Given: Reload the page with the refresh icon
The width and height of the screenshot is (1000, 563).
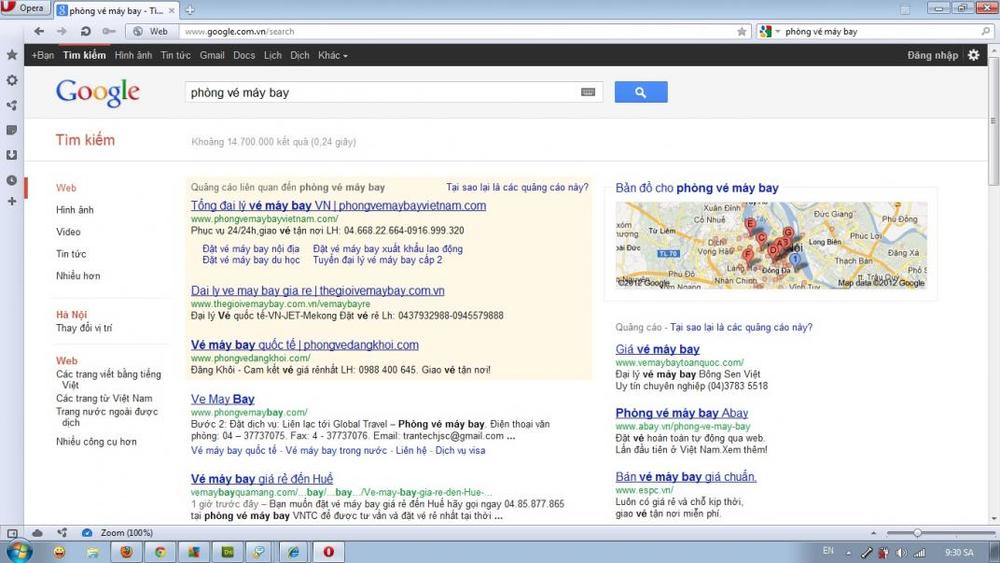Looking at the screenshot, I should pyautogui.click(x=85, y=31).
